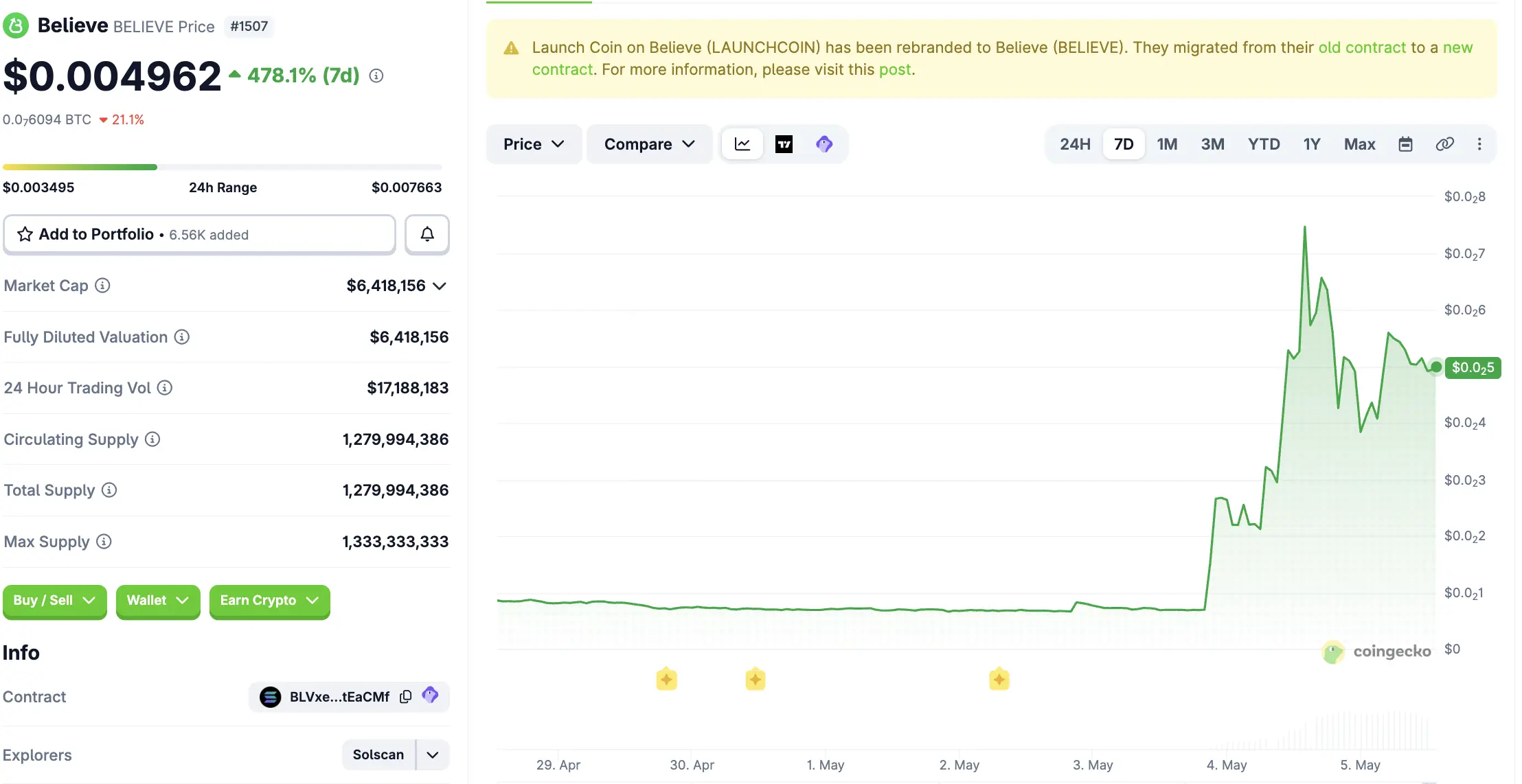Open the Compare dropdown
The height and width of the screenshot is (784, 1522).
point(649,144)
